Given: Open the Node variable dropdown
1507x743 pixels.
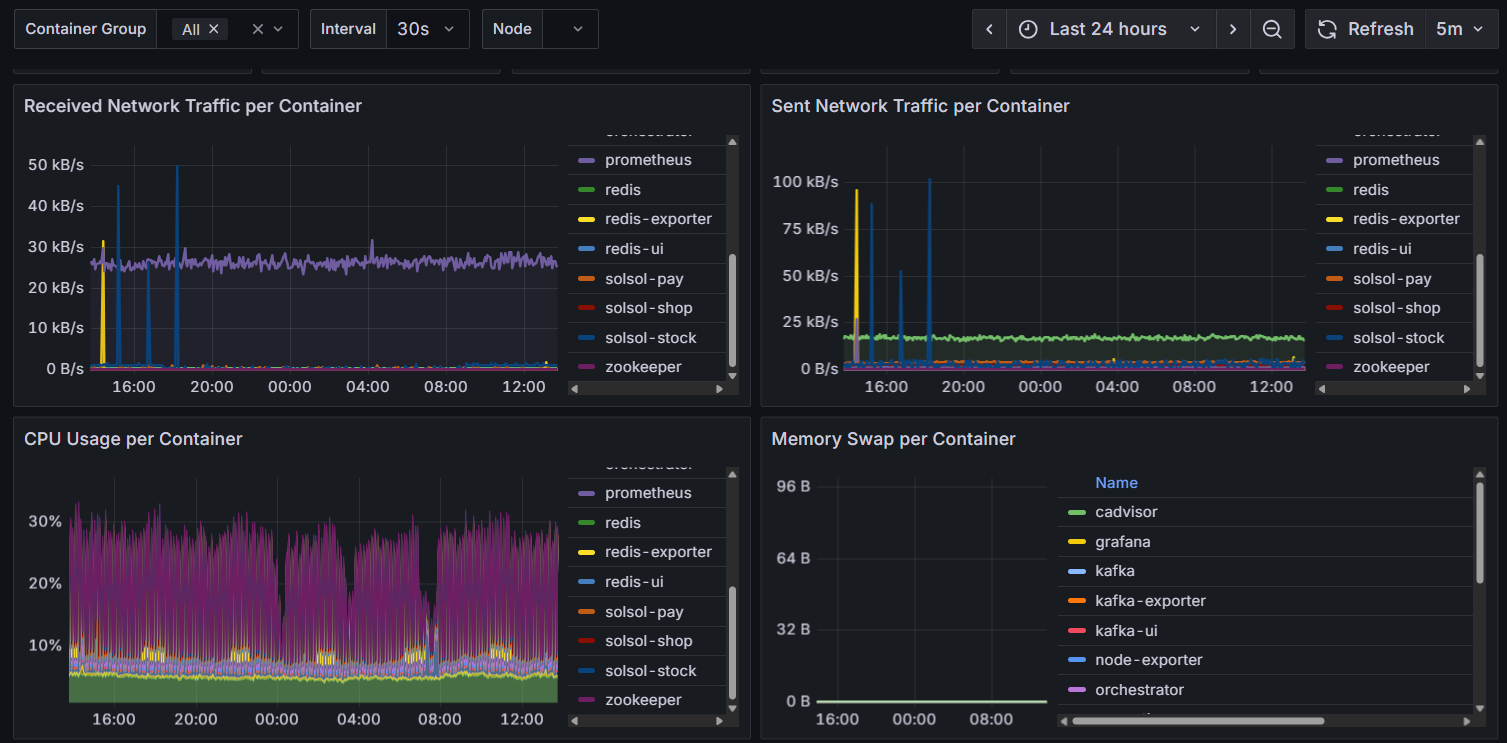Looking at the screenshot, I should point(570,29).
